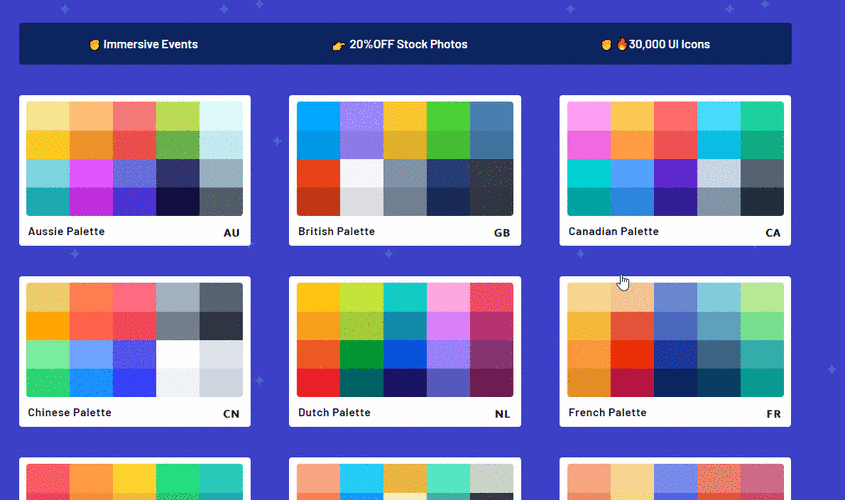Viewport: 845px width, 500px height.
Task: Open the Aussie Palette title
Action: [66, 232]
